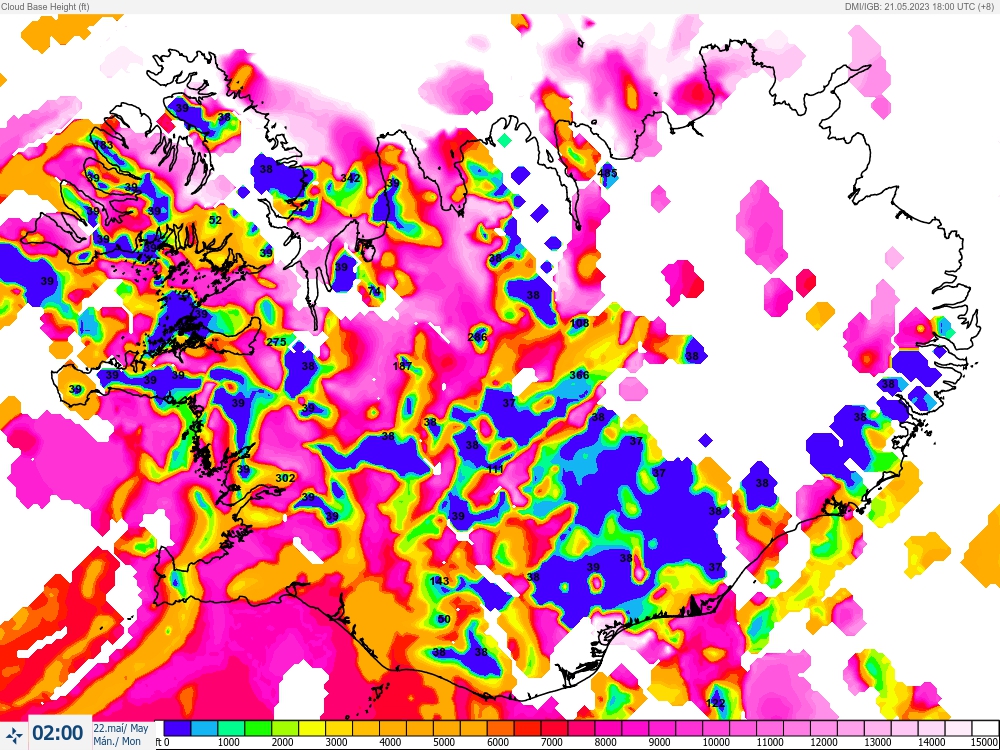The image size is (1000, 750).
Task: Select the bright green legend swatch before 2000
Action: pyautogui.click(x=258, y=728)
